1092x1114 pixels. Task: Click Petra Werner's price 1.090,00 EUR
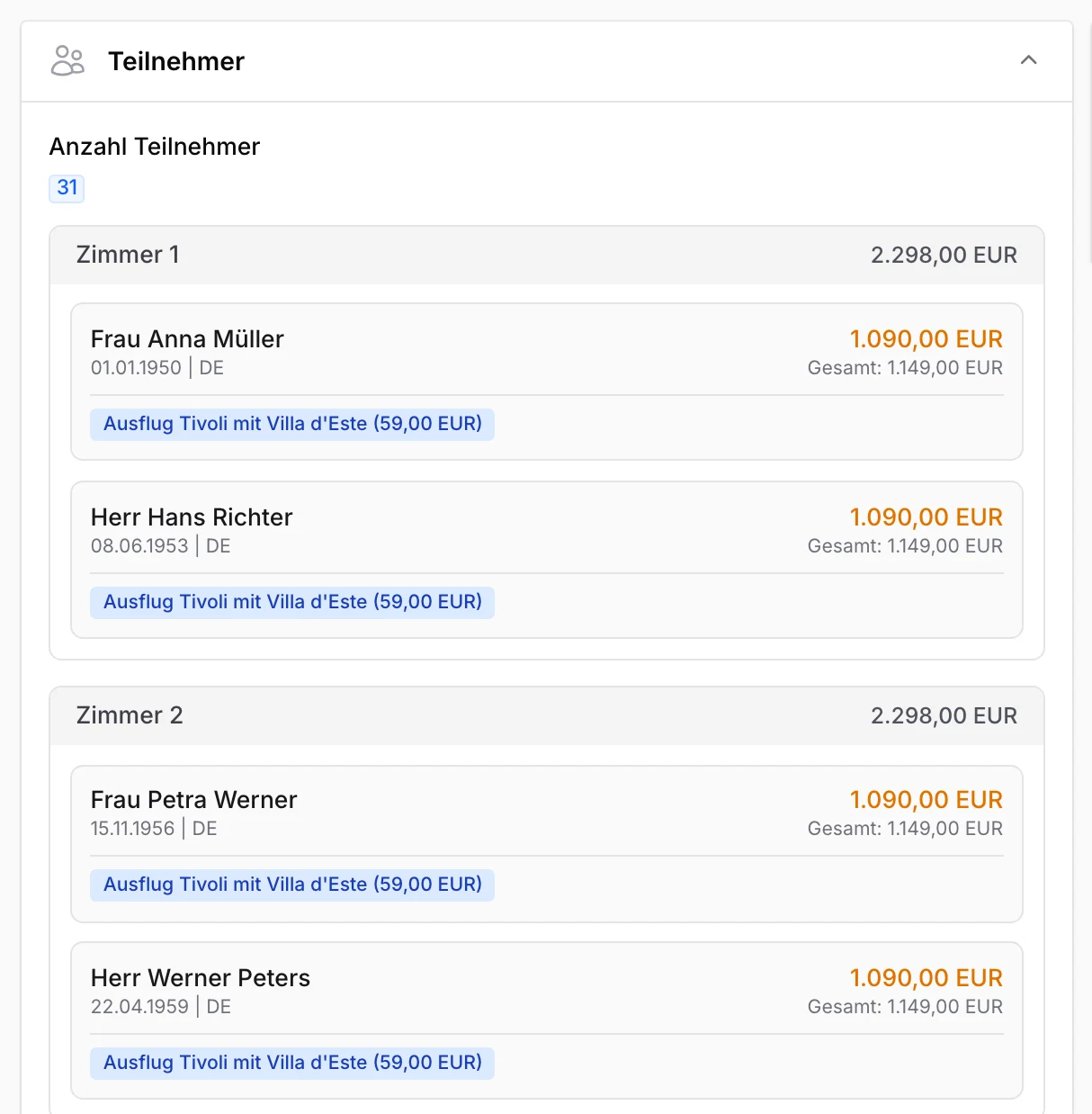click(926, 799)
